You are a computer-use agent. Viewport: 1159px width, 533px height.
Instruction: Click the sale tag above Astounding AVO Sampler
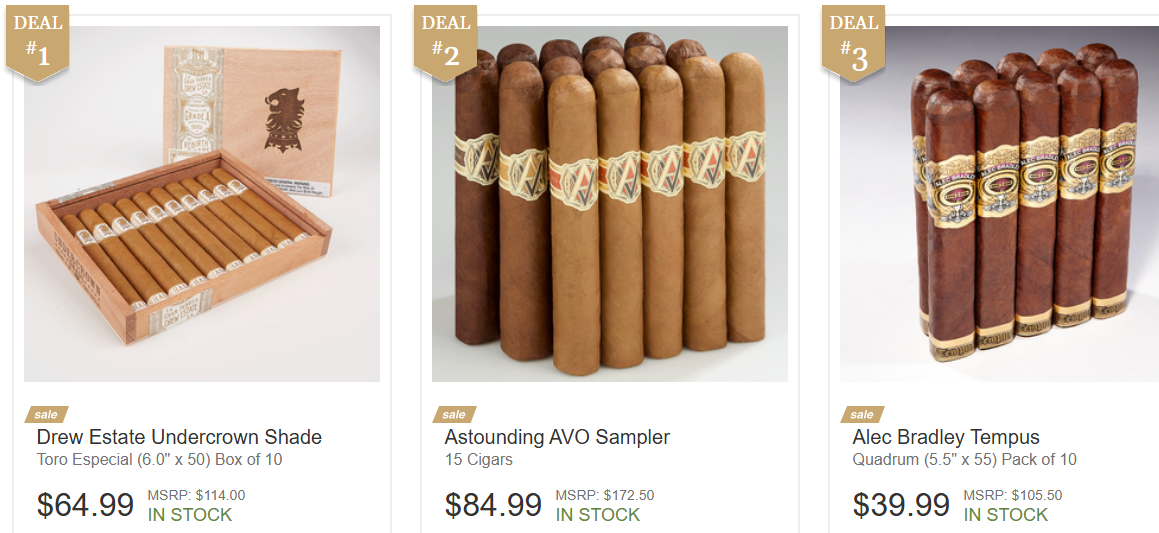[x=454, y=414]
